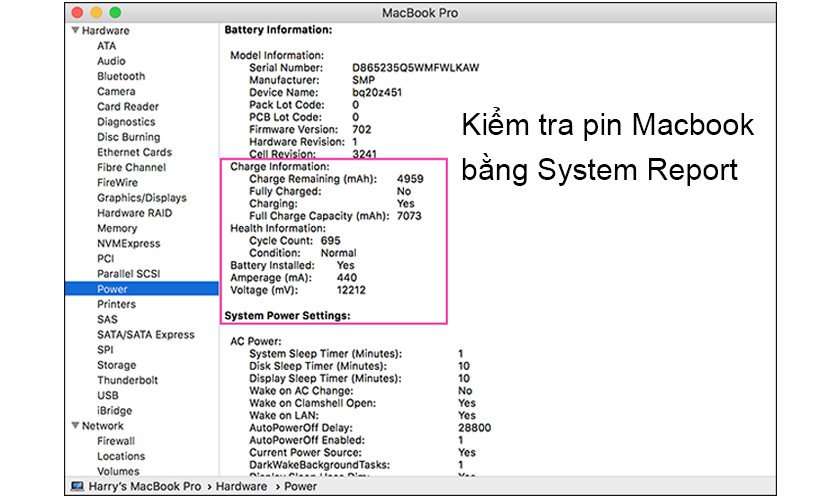Open Card Reader information
The image size is (840, 500).
[128, 107]
